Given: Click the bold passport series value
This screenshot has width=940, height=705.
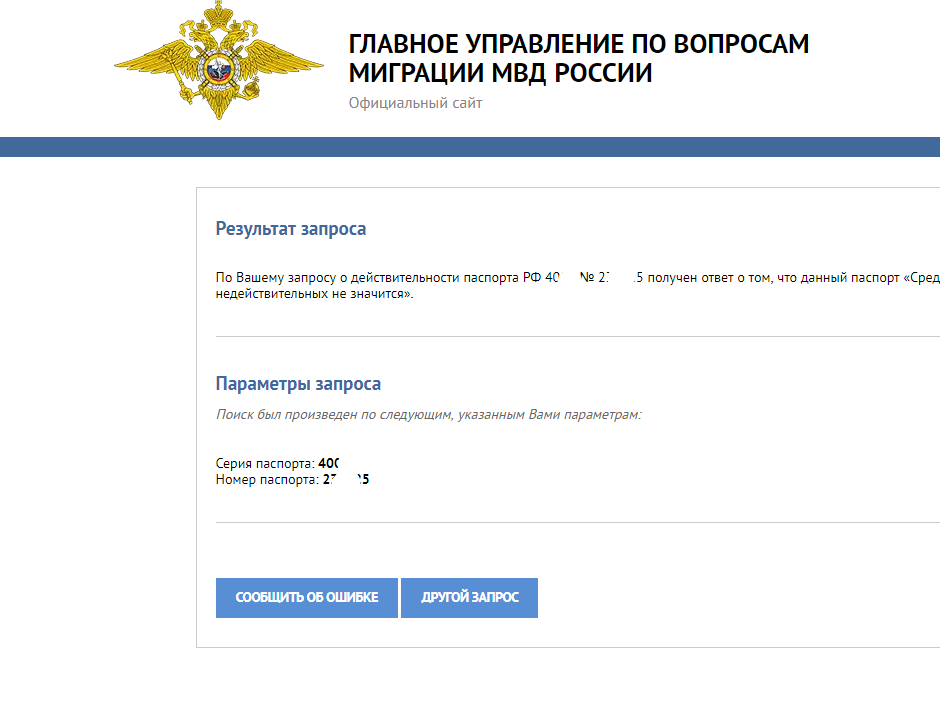Looking at the screenshot, I should (x=329, y=464).
